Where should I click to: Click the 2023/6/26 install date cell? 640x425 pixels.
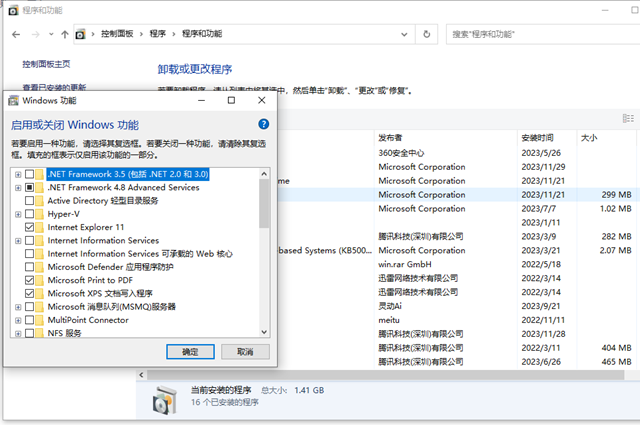[541, 362]
